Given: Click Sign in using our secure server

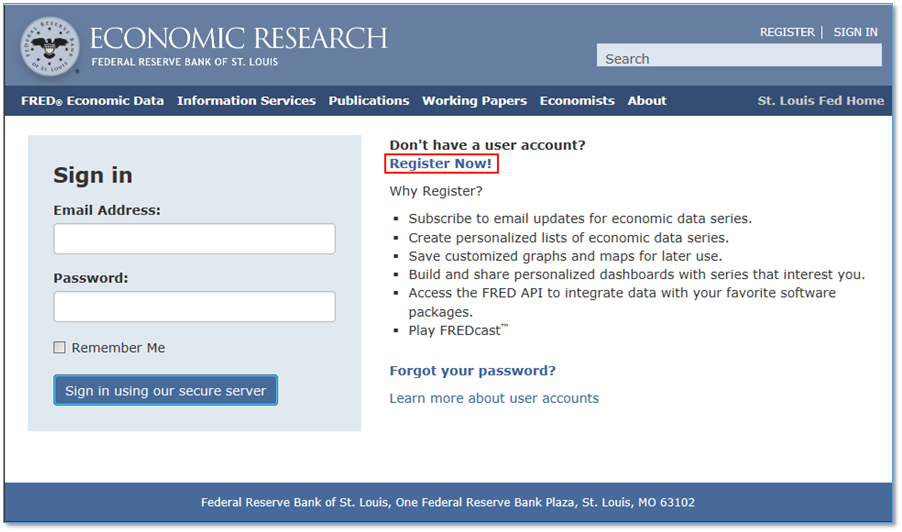Looking at the screenshot, I should 166,391.
